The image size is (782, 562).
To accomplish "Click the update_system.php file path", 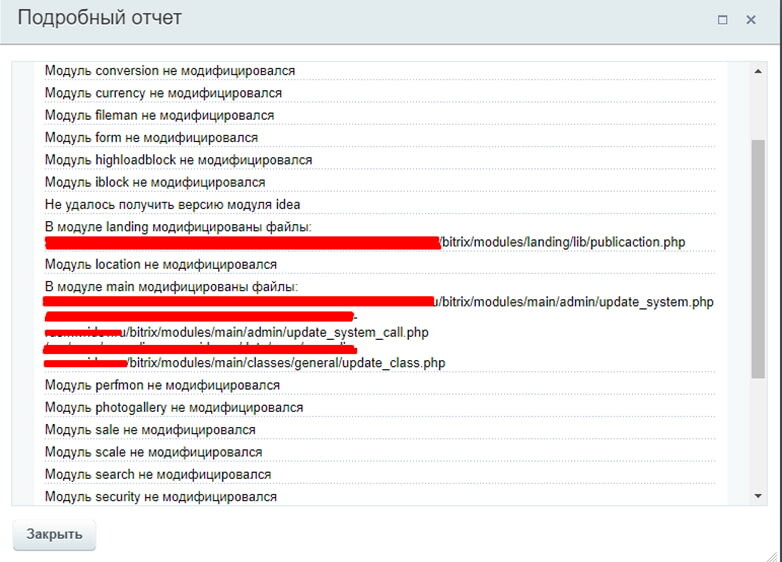I will (x=577, y=302).
